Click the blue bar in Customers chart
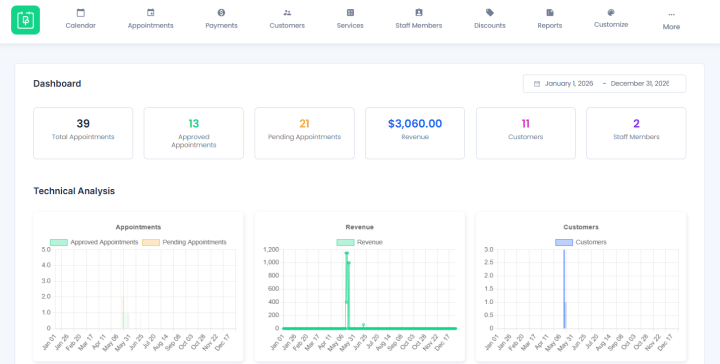The image size is (720, 364). click(x=564, y=289)
